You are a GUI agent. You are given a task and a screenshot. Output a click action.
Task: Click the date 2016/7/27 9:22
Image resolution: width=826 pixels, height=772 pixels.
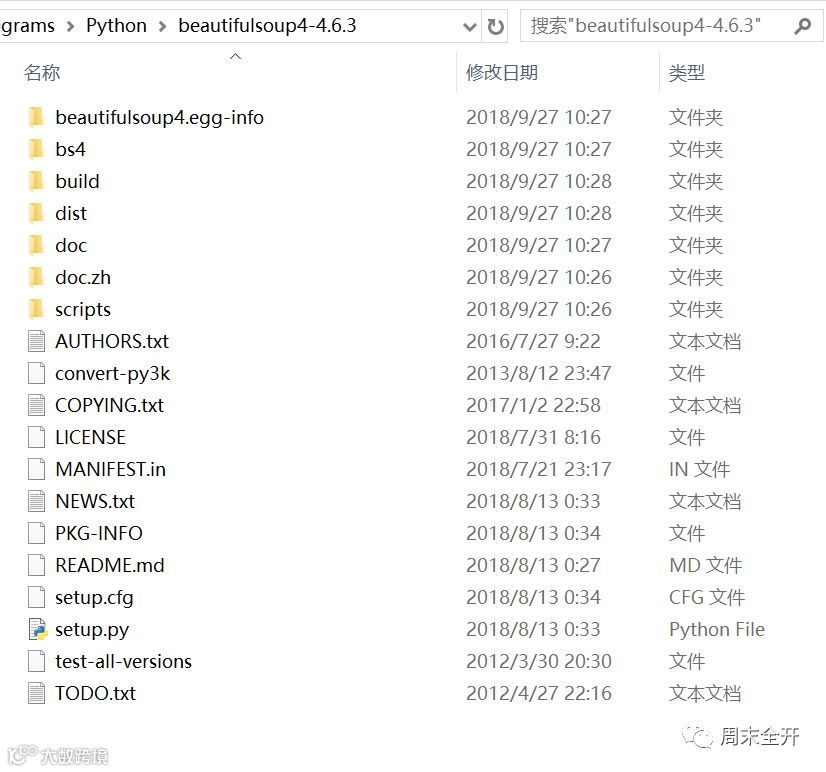point(533,341)
